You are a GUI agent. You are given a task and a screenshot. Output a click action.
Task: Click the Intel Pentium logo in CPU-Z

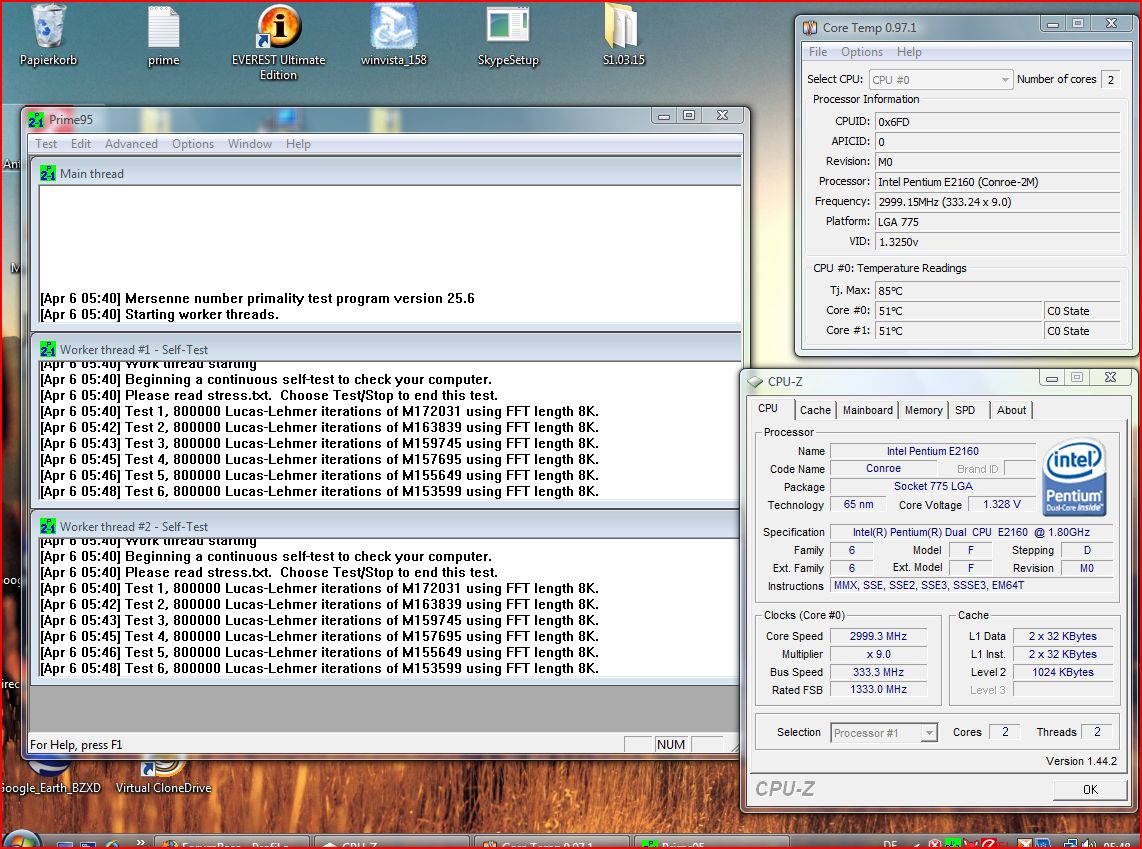pos(1074,478)
